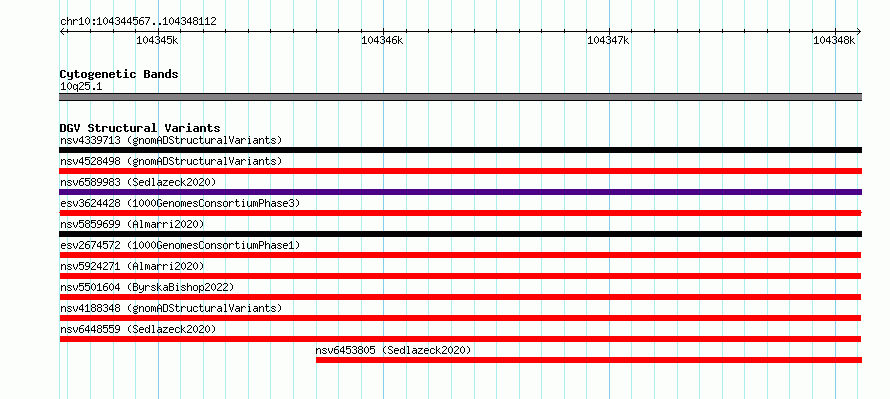The height and width of the screenshot is (399, 890).
Task: Click the red nsv4188348 variant bar
Action: pos(460,318)
